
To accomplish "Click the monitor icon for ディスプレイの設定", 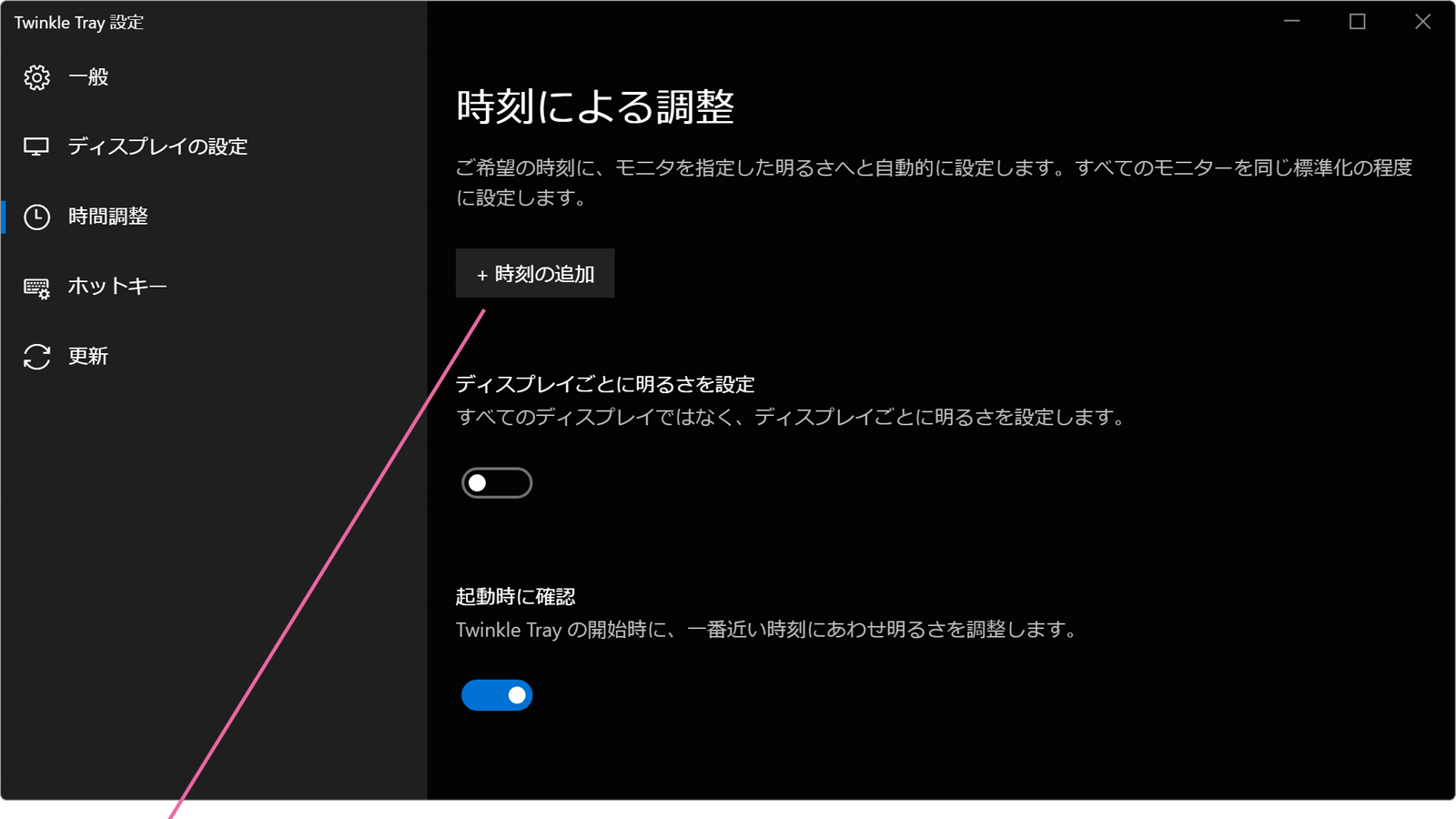I will tap(36, 147).
